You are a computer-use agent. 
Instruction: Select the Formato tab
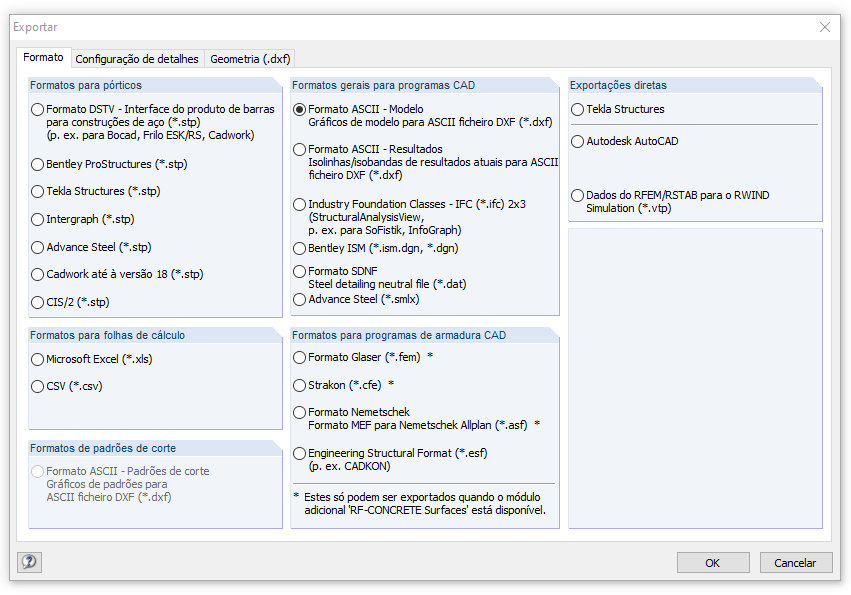[43, 58]
